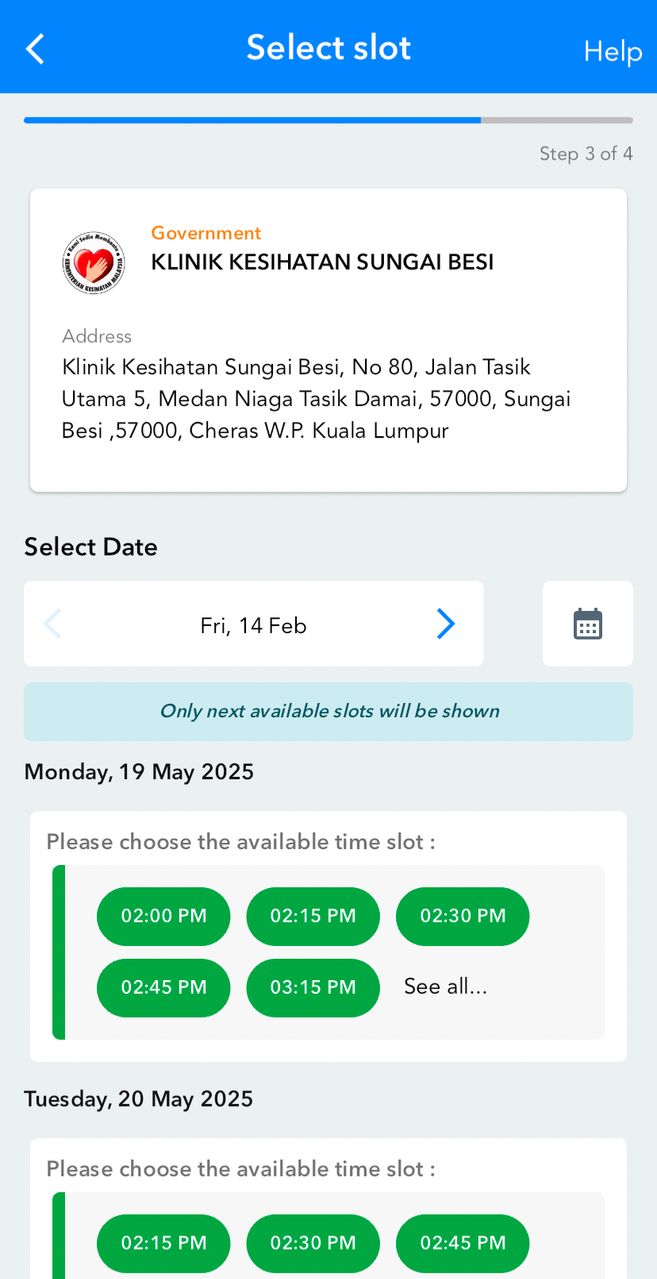Go to previous date with left chevron
The width and height of the screenshot is (657, 1279).
coord(53,624)
